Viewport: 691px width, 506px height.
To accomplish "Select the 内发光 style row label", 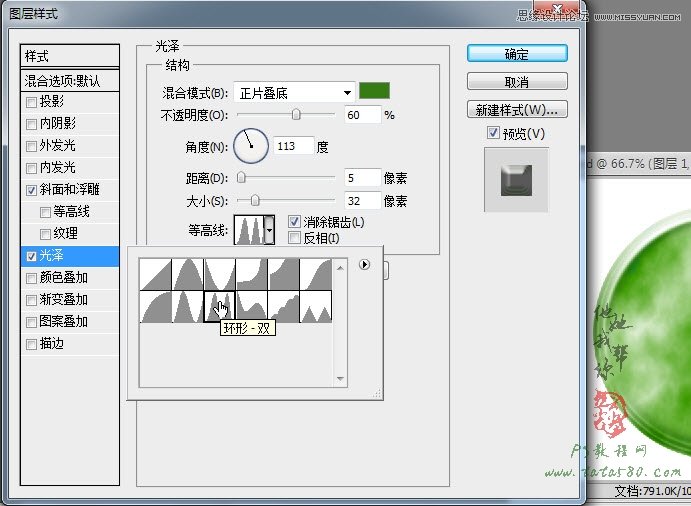I will (x=58, y=167).
